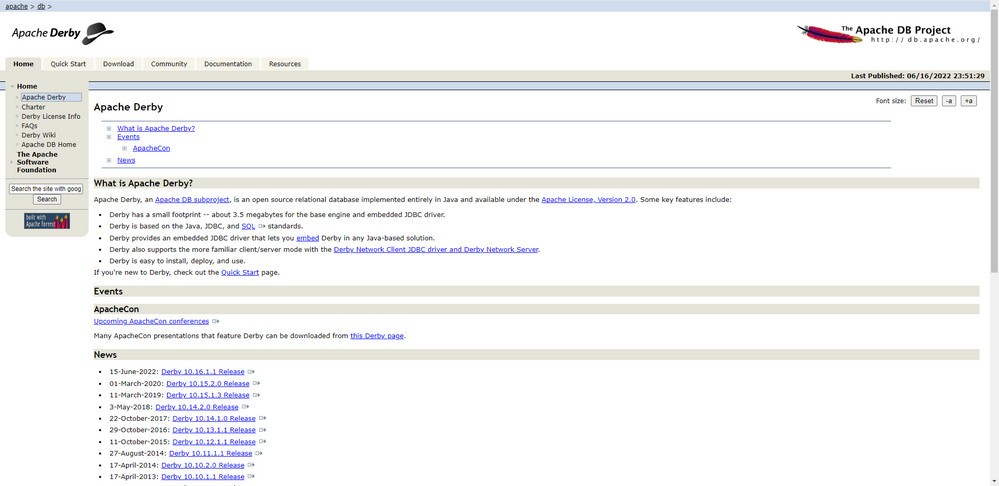Open Upcoming ApacheCon conferences link

(151, 322)
